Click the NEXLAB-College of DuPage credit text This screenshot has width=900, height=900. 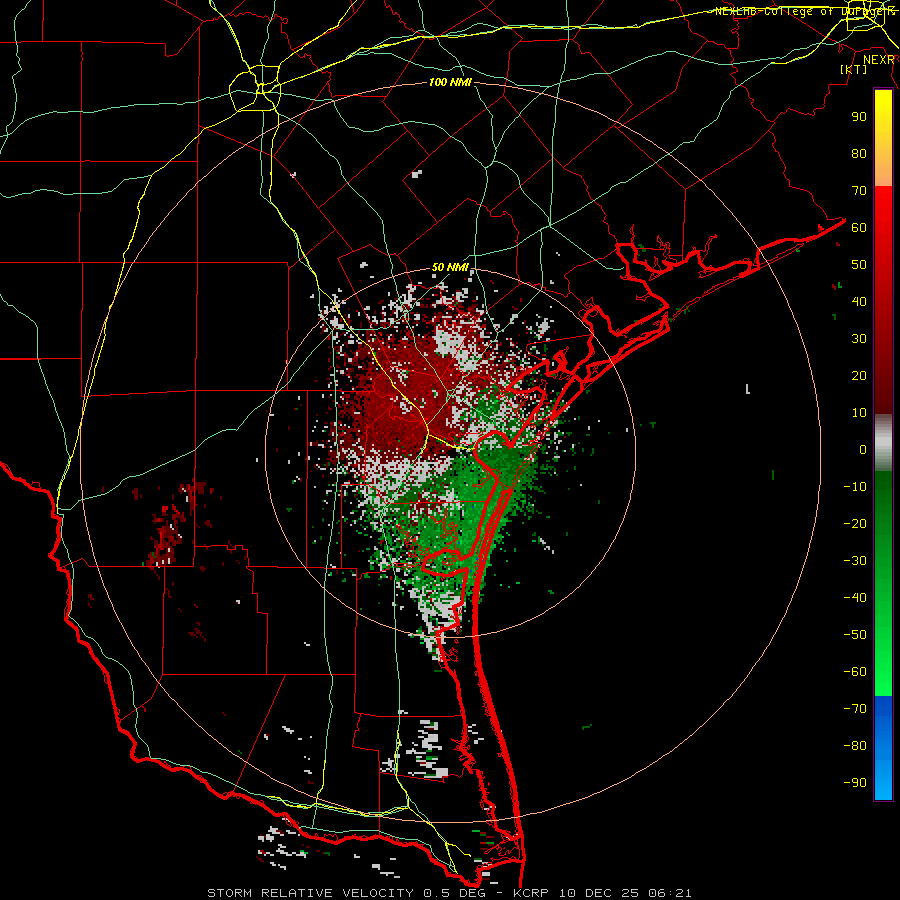point(804,11)
